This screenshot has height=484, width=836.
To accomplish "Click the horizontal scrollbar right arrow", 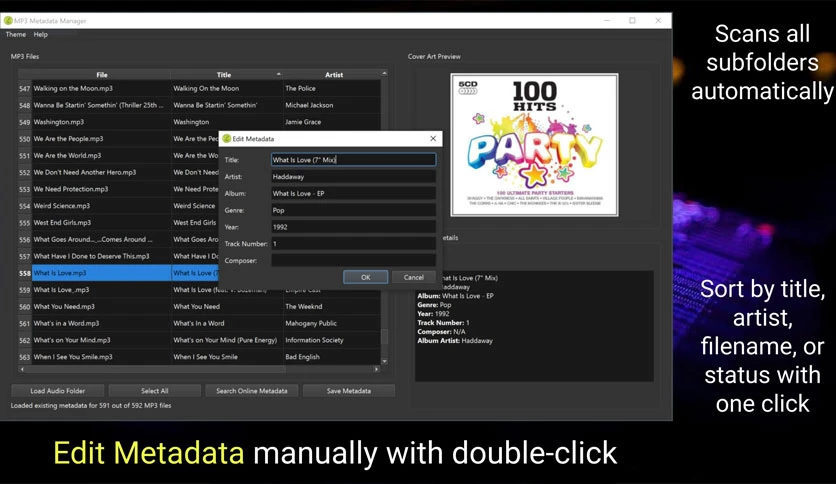I will (x=376, y=369).
